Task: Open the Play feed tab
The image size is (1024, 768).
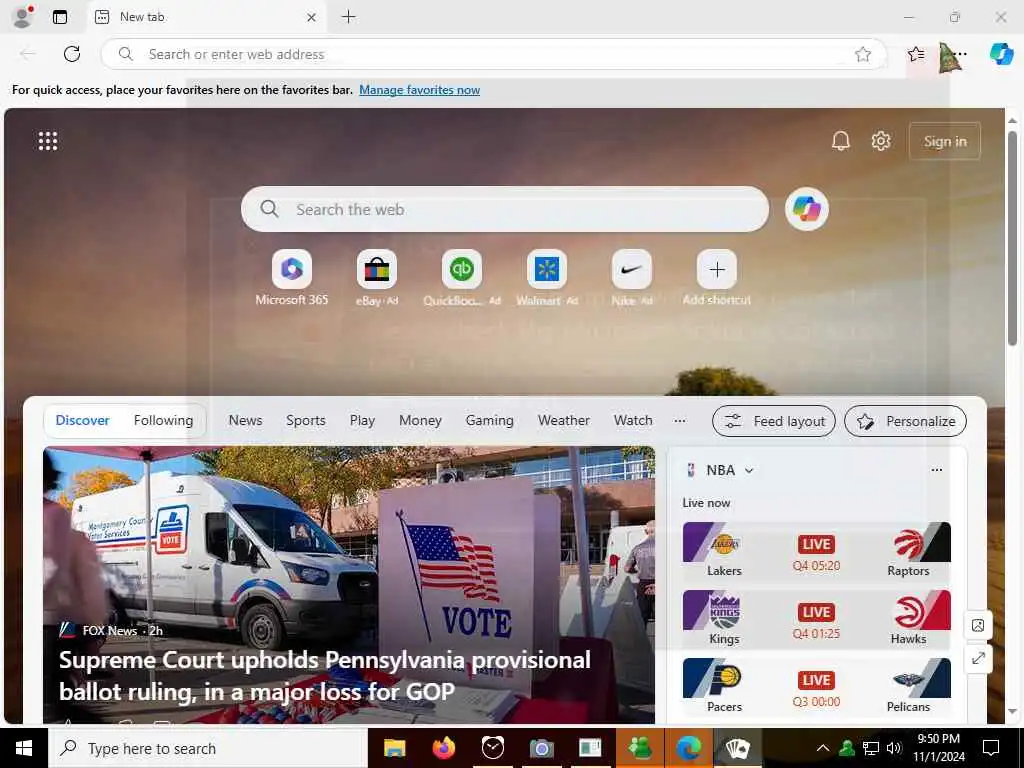Action: pos(362,421)
